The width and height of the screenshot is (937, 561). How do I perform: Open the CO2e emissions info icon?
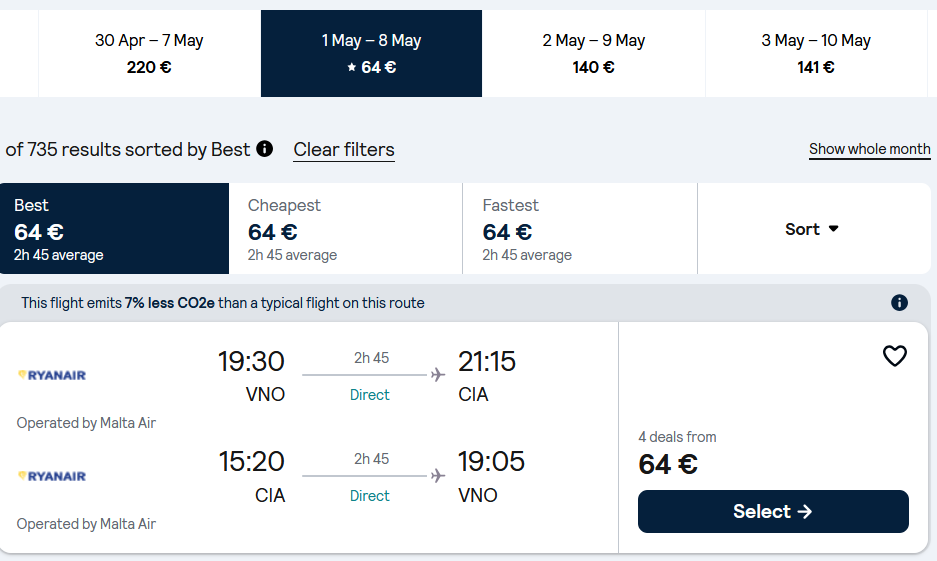(899, 303)
